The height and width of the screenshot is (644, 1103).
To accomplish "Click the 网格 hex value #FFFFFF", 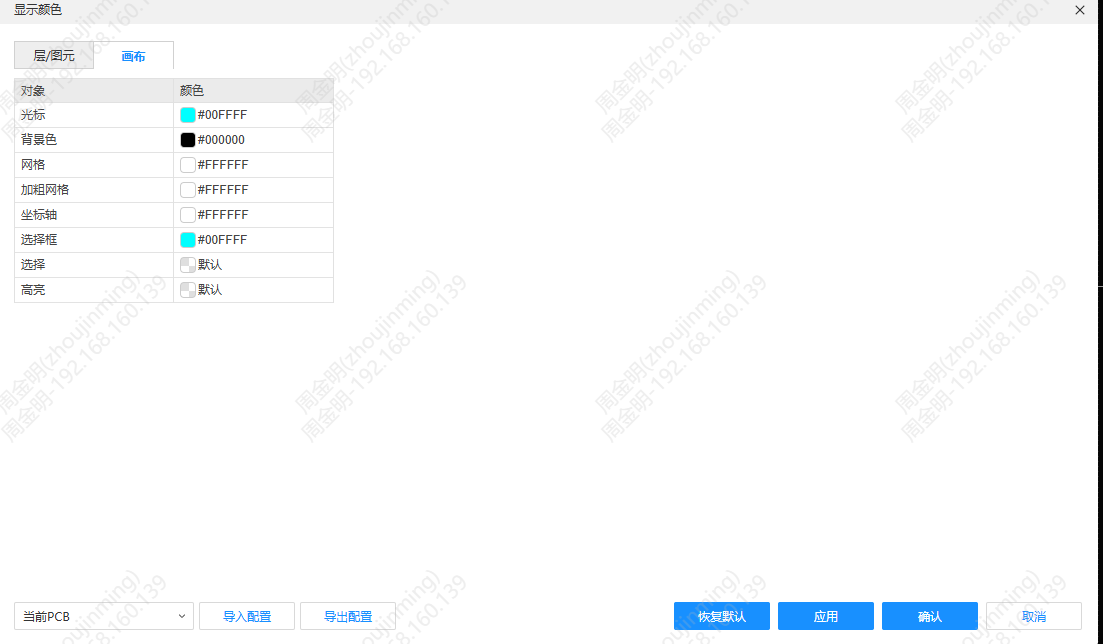I will point(223,165).
